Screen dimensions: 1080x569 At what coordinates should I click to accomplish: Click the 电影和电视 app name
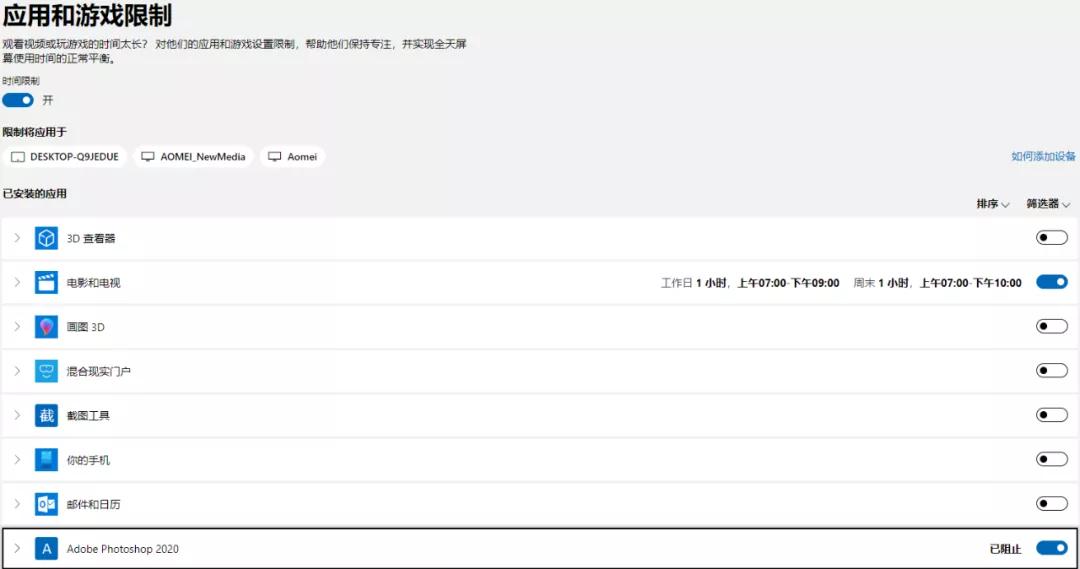93,283
